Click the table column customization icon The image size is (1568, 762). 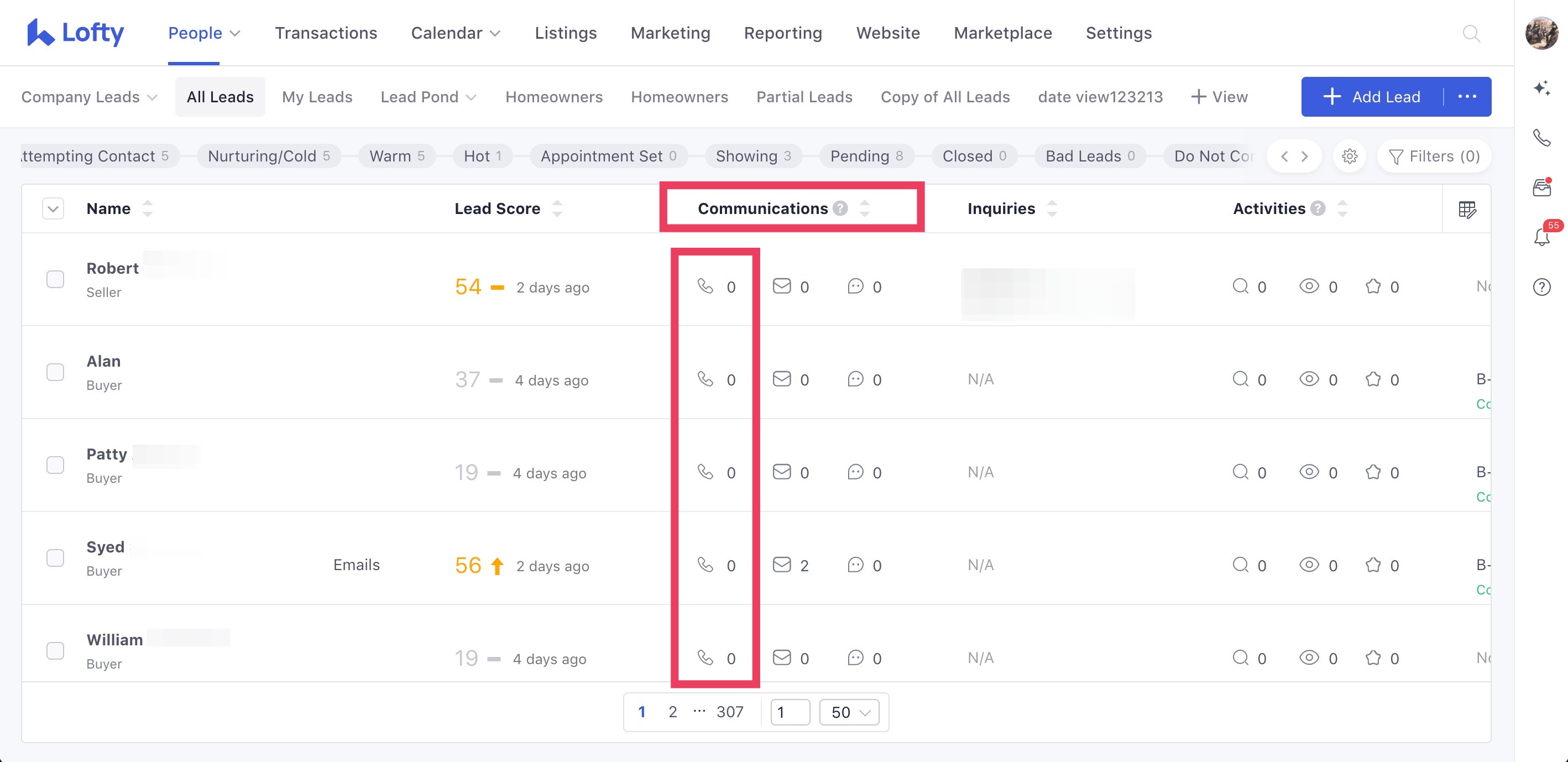point(1467,210)
